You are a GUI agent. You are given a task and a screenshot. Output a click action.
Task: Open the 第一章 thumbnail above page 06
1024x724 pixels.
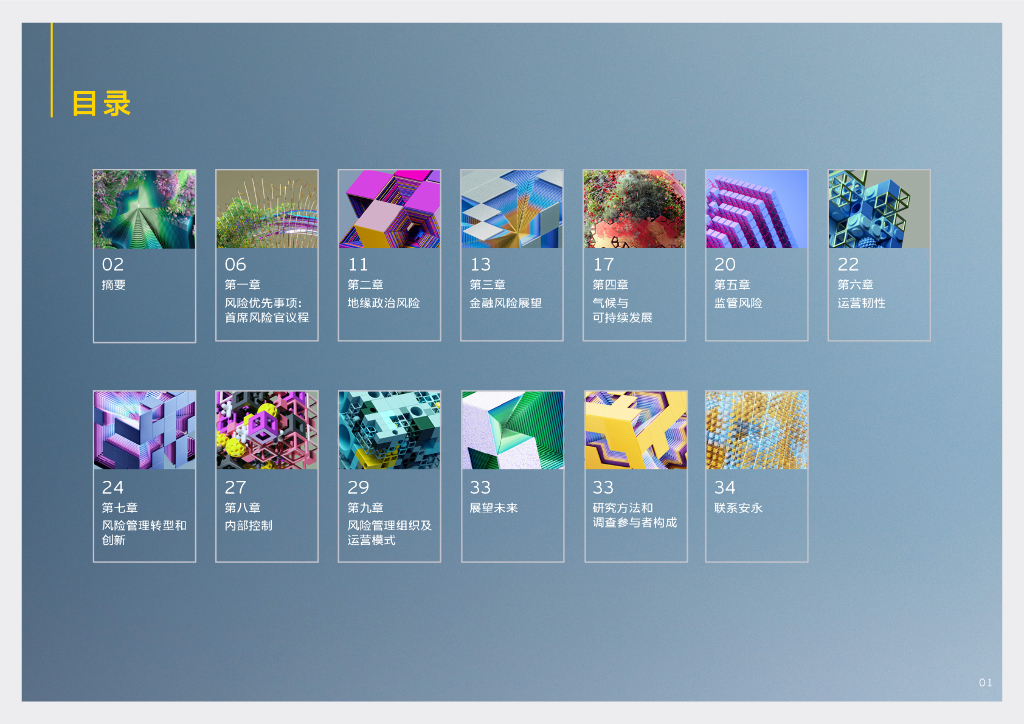267,209
